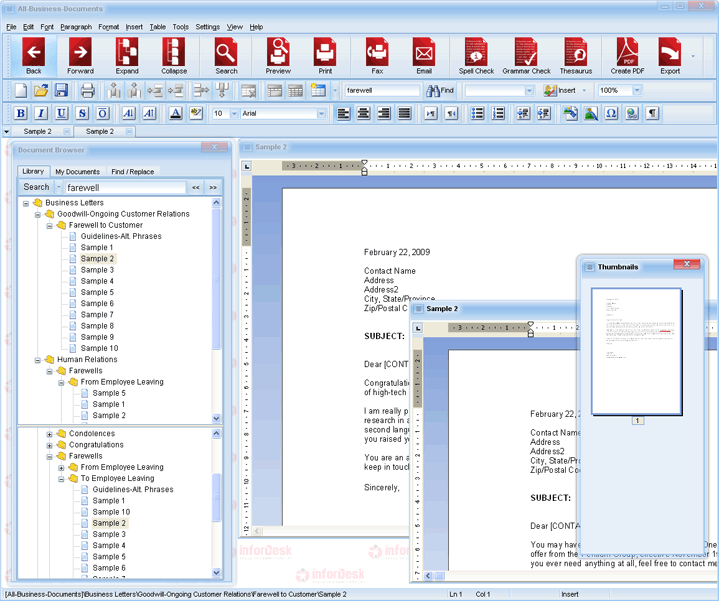Click the Expand tree icon
Image resolution: width=719 pixels, height=601 pixels.
pyautogui.click(x=127, y=56)
